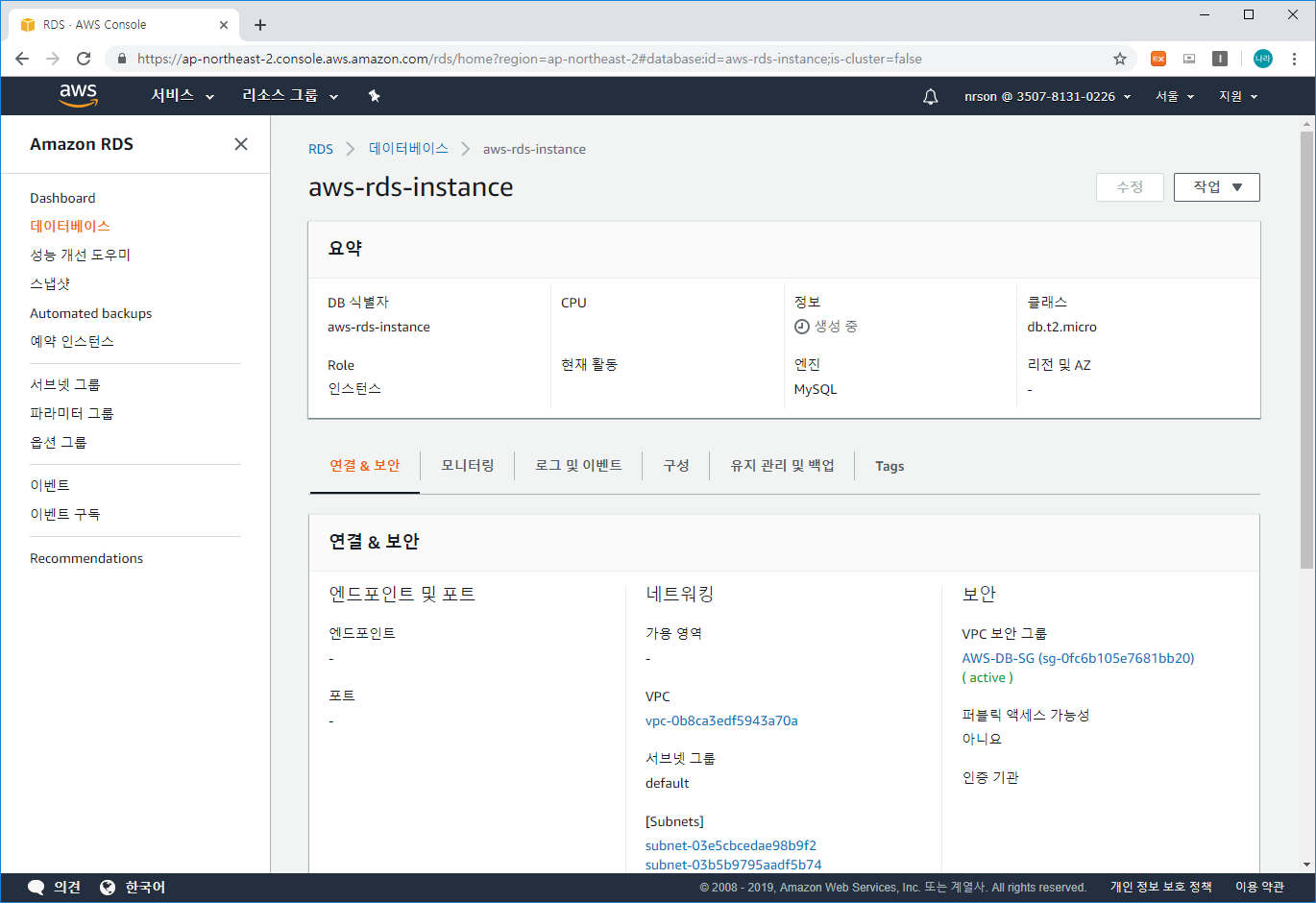The width and height of the screenshot is (1316, 903).
Task: Open the AWS-DB-SG security group link
Action: (1078, 658)
